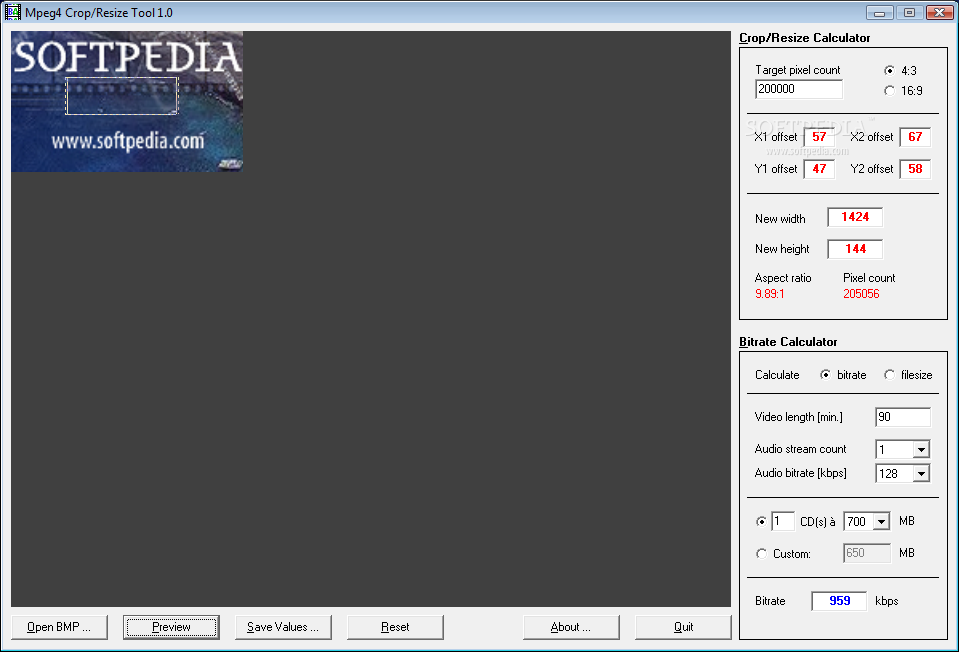
Task: Click the loaded Softpedia image preview
Action: click(x=127, y=102)
